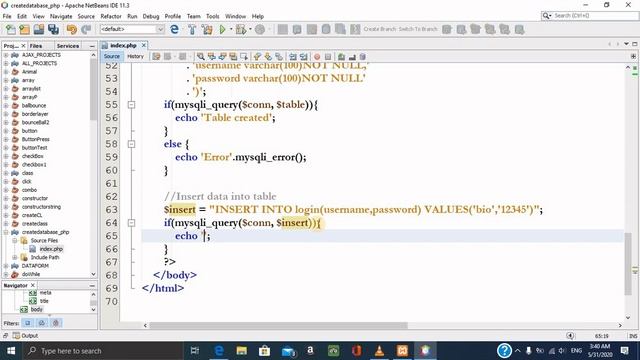Close the index.php editor tab
The image size is (640, 360).
[x=144, y=45]
